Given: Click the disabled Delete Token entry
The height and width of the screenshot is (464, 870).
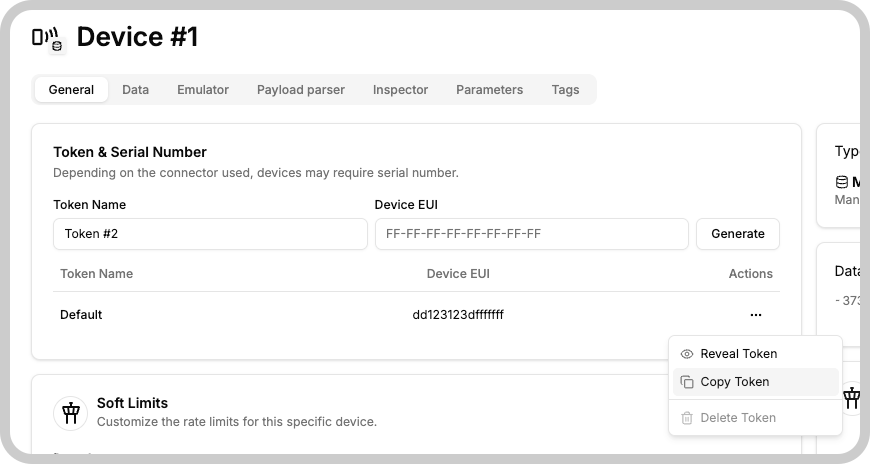Looking at the screenshot, I should pyautogui.click(x=755, y=418).
